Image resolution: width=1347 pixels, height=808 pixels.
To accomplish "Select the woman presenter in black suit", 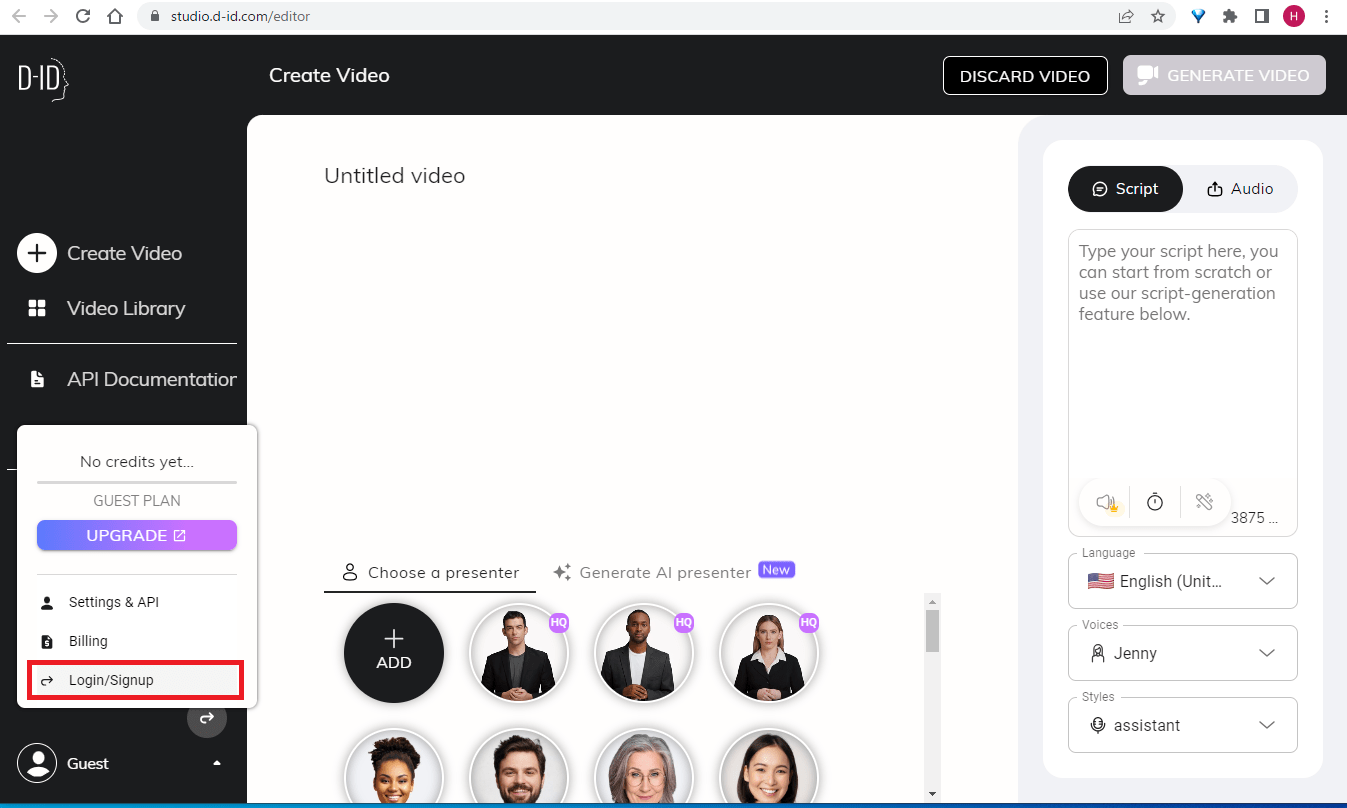I will tap(769, 653).
